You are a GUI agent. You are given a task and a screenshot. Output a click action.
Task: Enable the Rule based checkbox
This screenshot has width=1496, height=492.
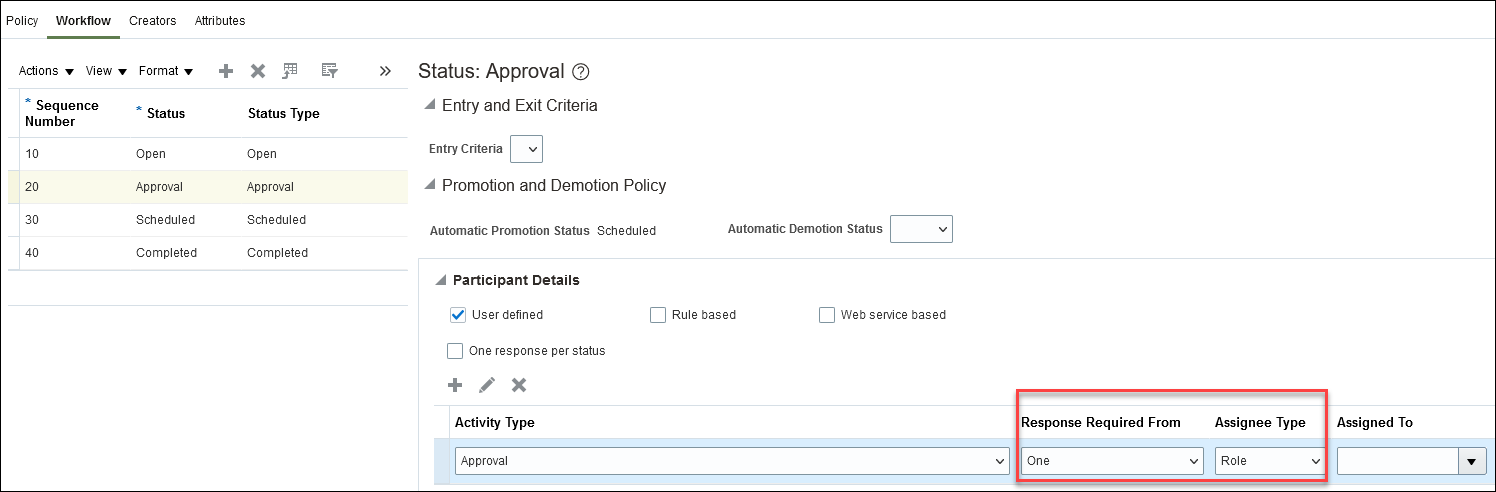(658, 315)
